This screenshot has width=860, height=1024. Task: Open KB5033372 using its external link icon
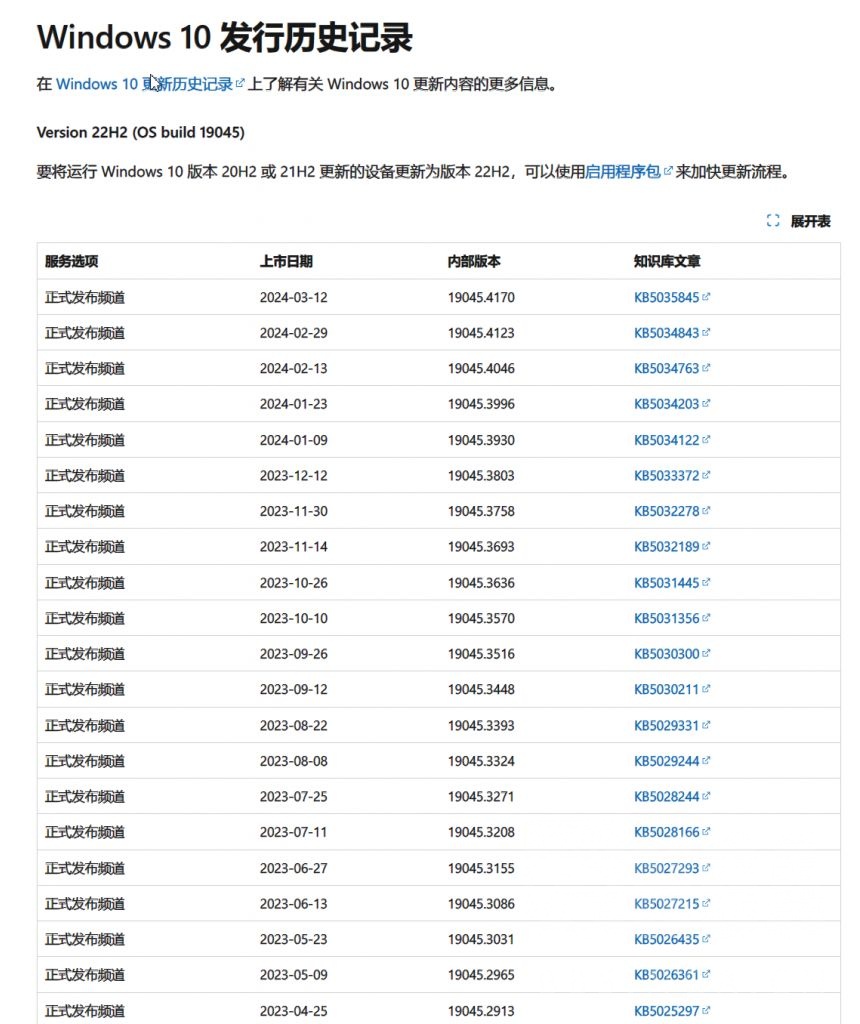tap(707, 475)
